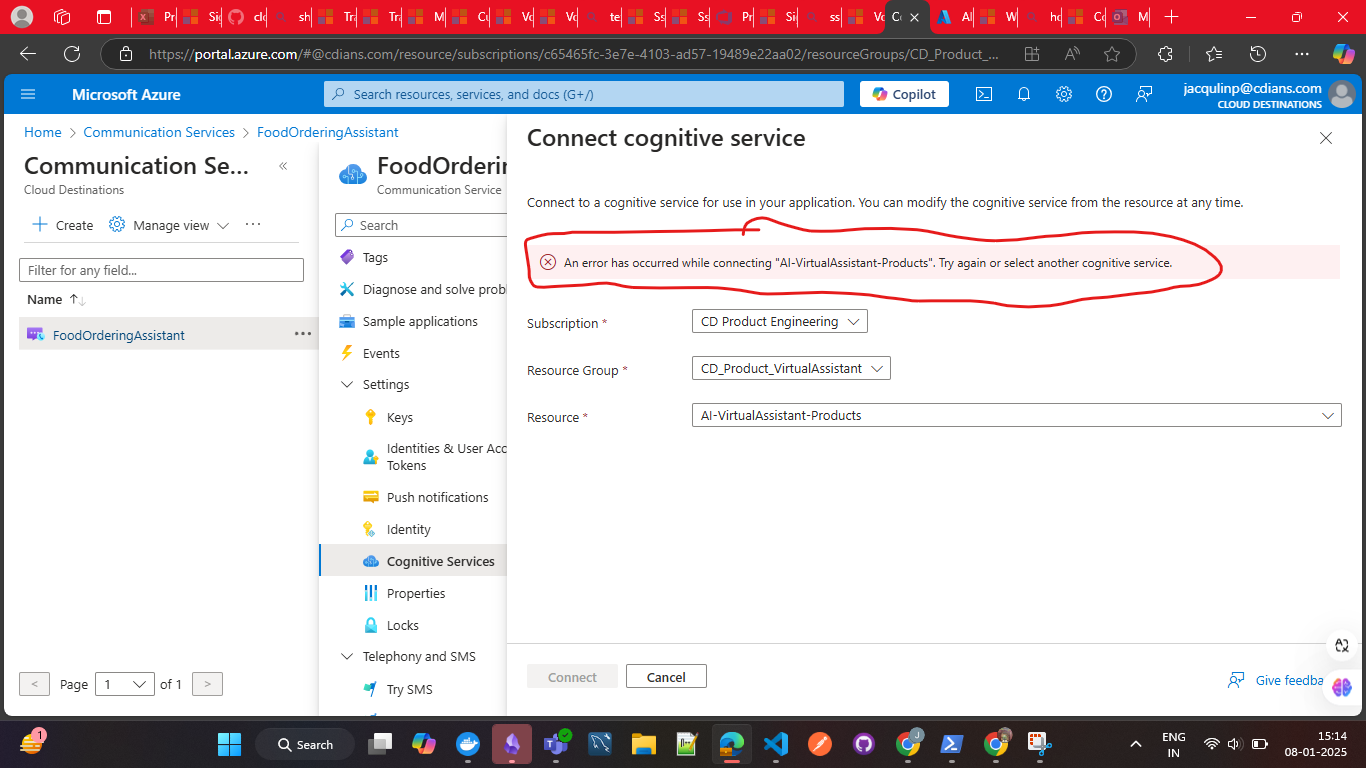
Task: Open more commands next to Manage view
Action: pos(253,224)
